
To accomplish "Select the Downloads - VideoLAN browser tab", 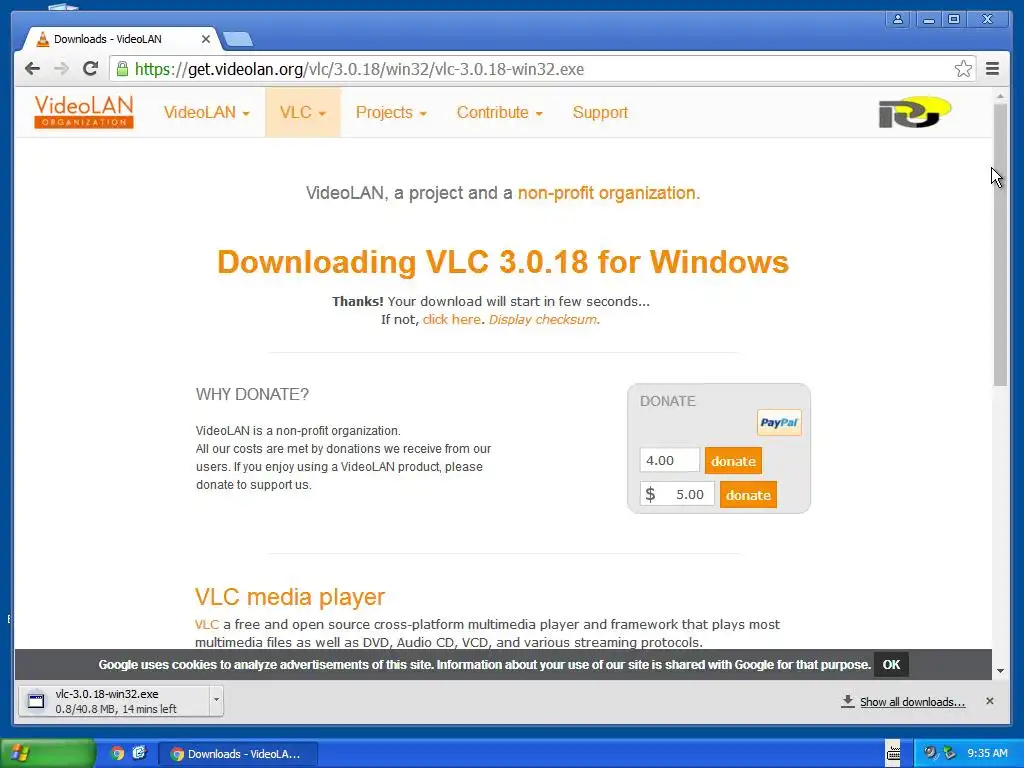I will pos(122,39).
